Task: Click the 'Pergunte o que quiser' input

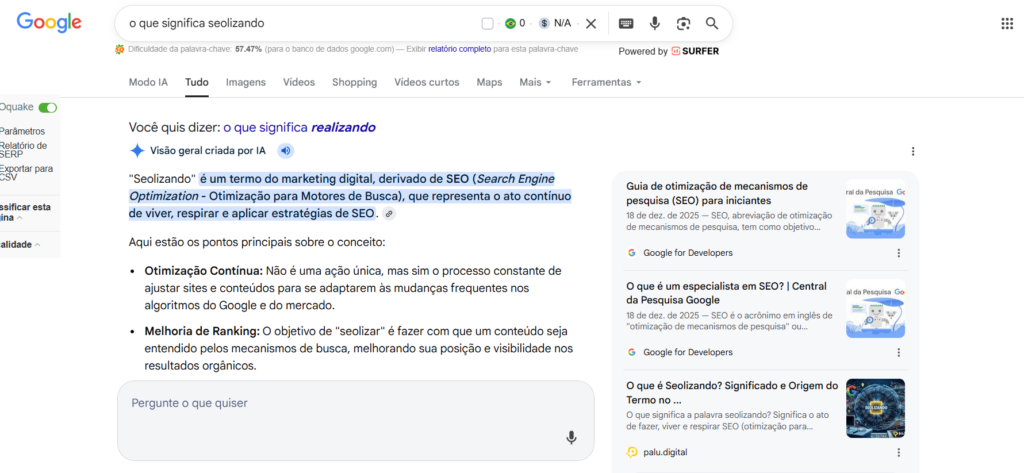Action: (x=356, y=421)
